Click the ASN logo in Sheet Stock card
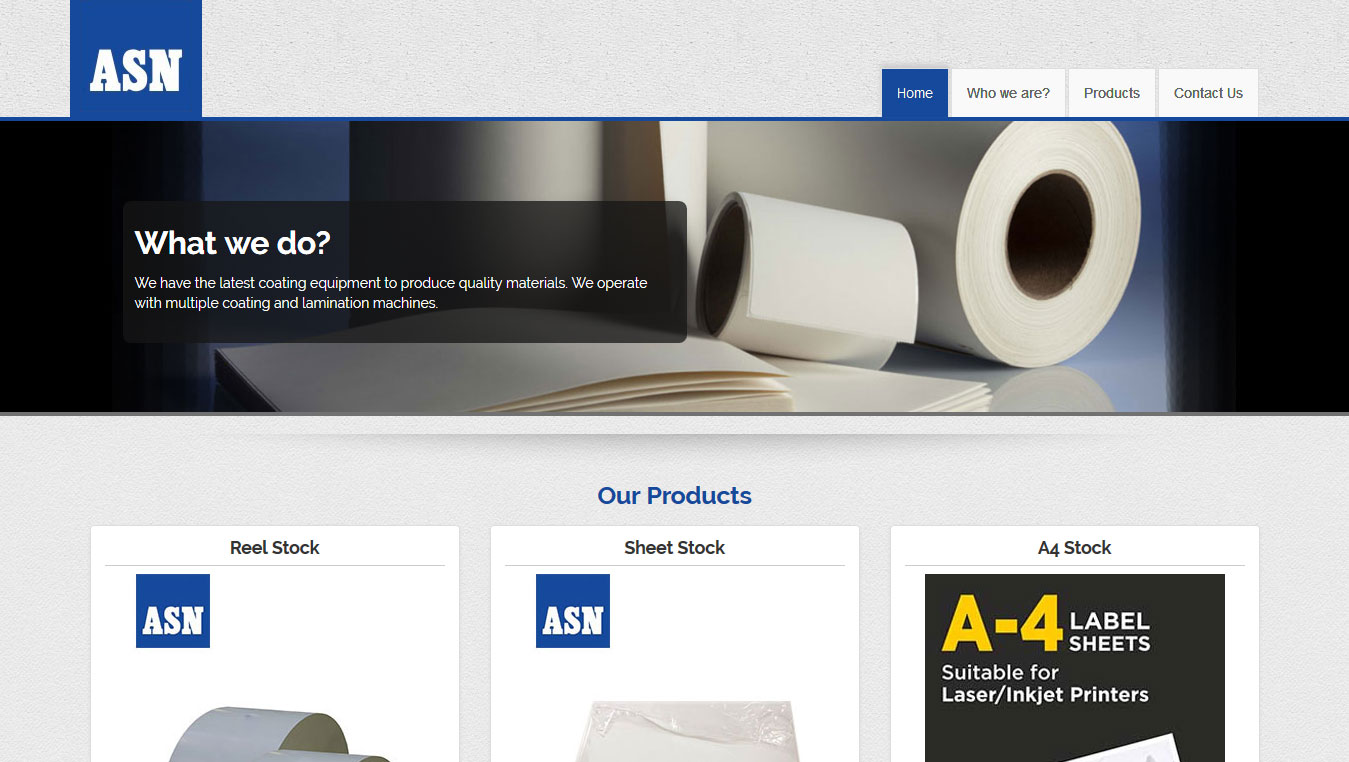Screen dimensions: 1349x762 [573, 611]
